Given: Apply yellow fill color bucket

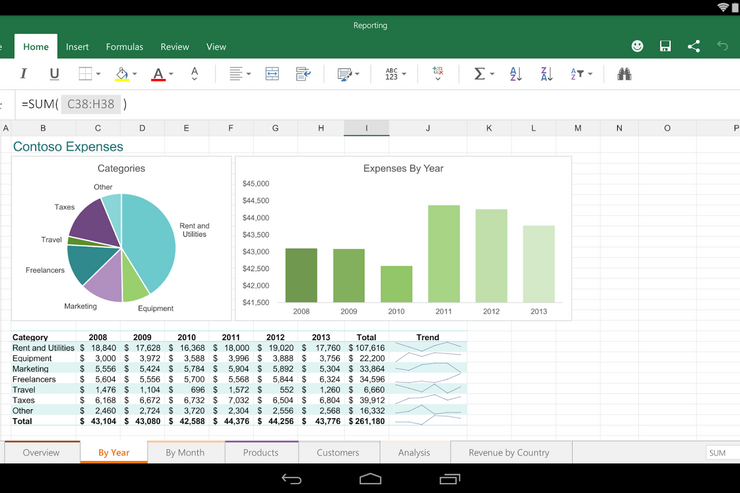Looking at the screenshot, I should (122, 74).
